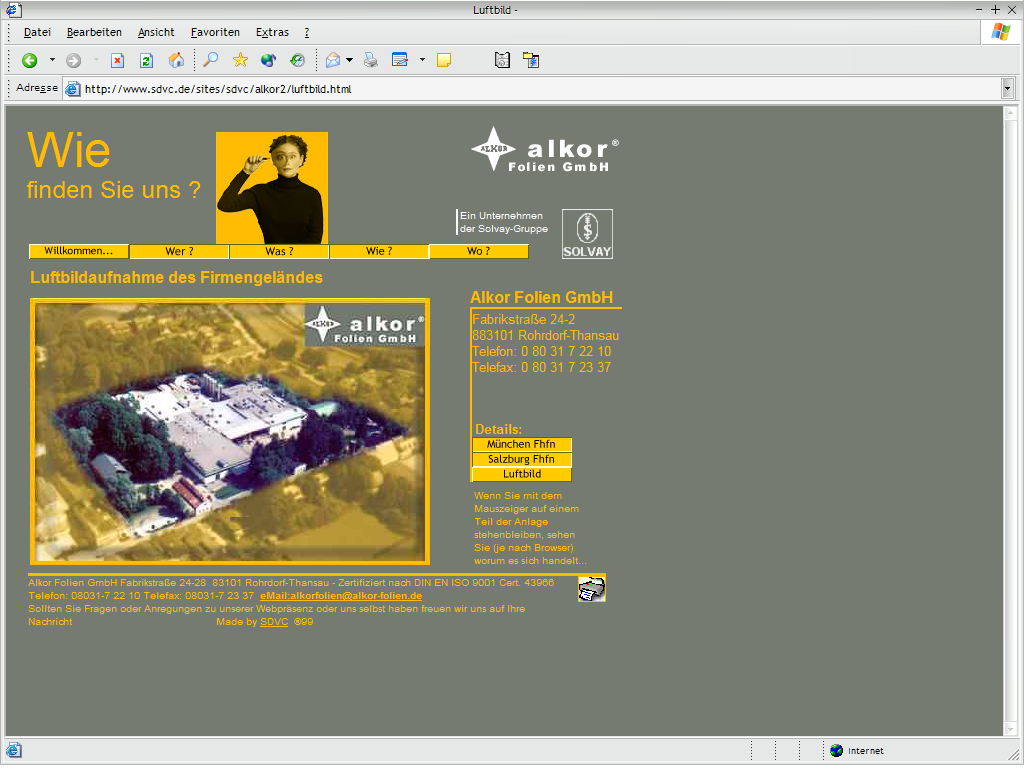Image resolution: width=1024 pixels, height=768 pixels.
Task: Expand the Edit button dropdown arrow
Action: point(422,61)
